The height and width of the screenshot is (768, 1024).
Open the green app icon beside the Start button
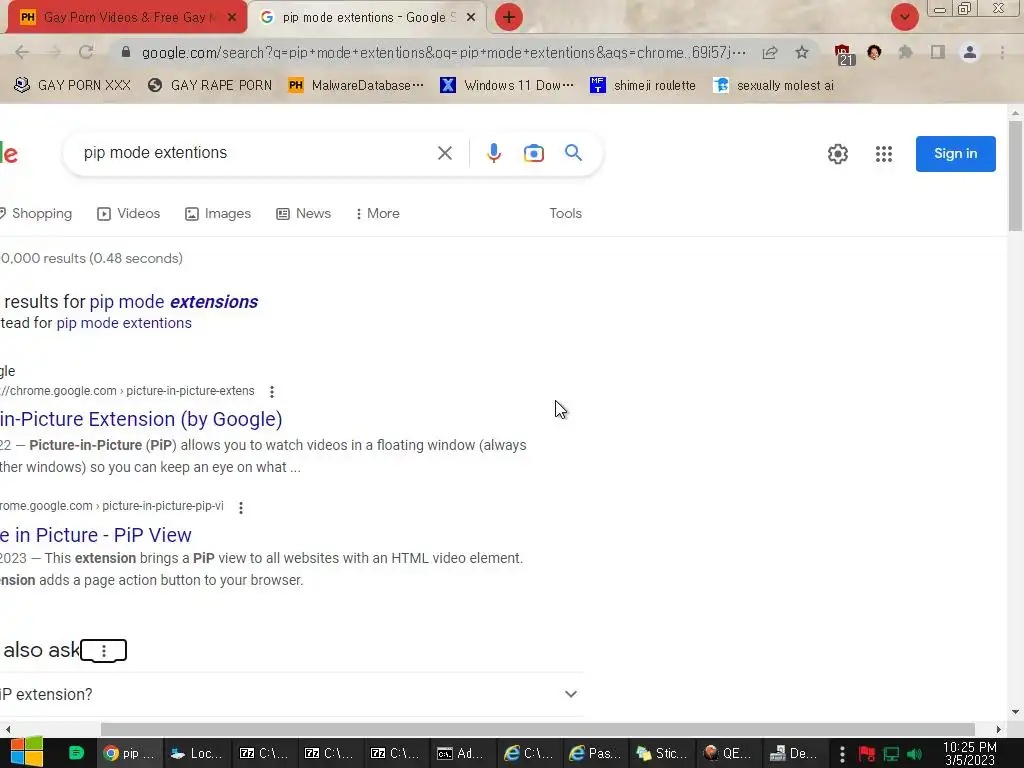(x=76, y=753)
